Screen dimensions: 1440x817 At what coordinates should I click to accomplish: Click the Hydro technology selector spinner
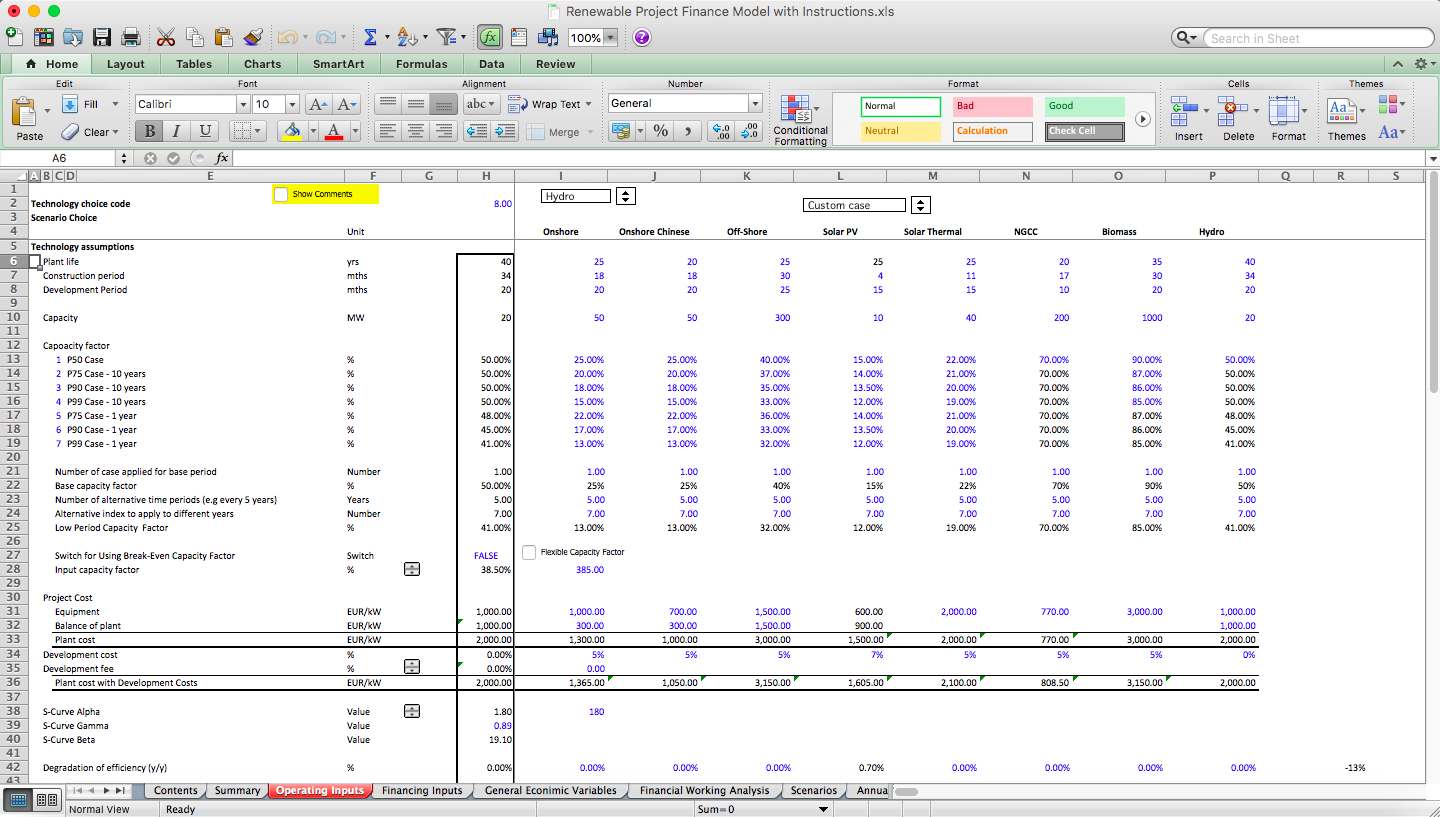[626, 196]
